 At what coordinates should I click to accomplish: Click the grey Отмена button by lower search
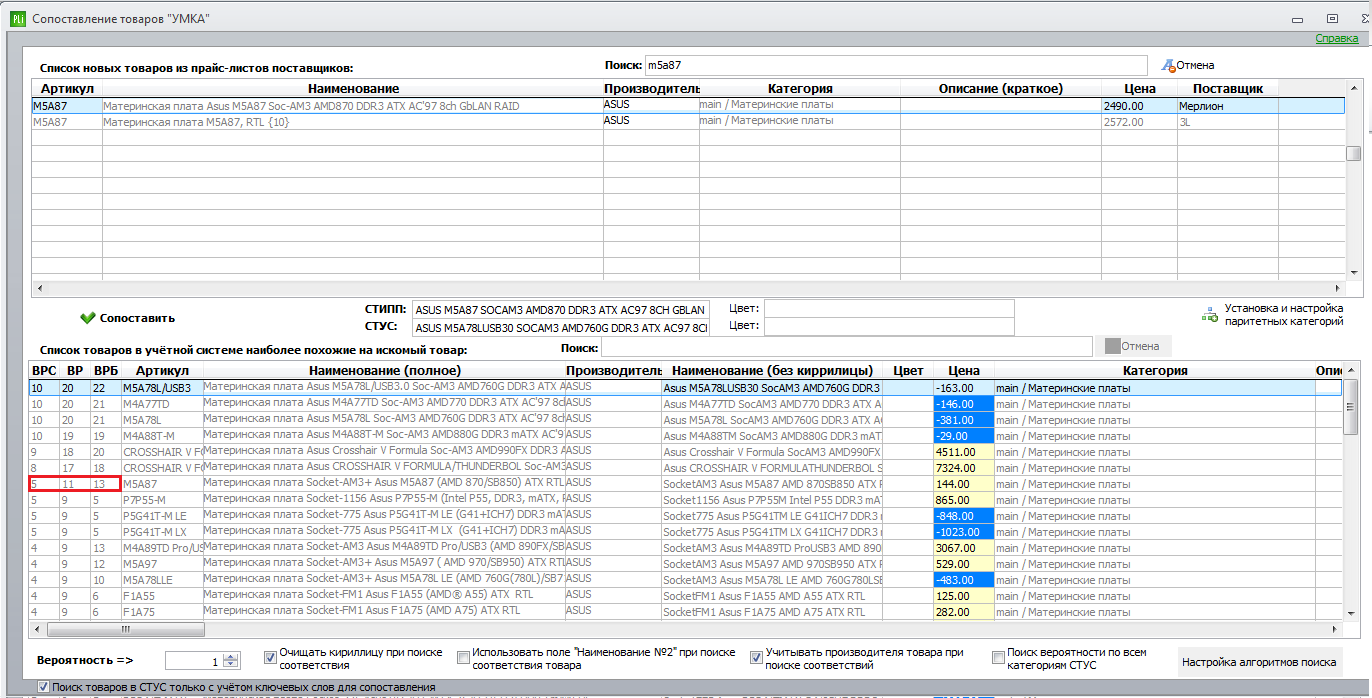pyautogui.click(x=1132, y=346)
